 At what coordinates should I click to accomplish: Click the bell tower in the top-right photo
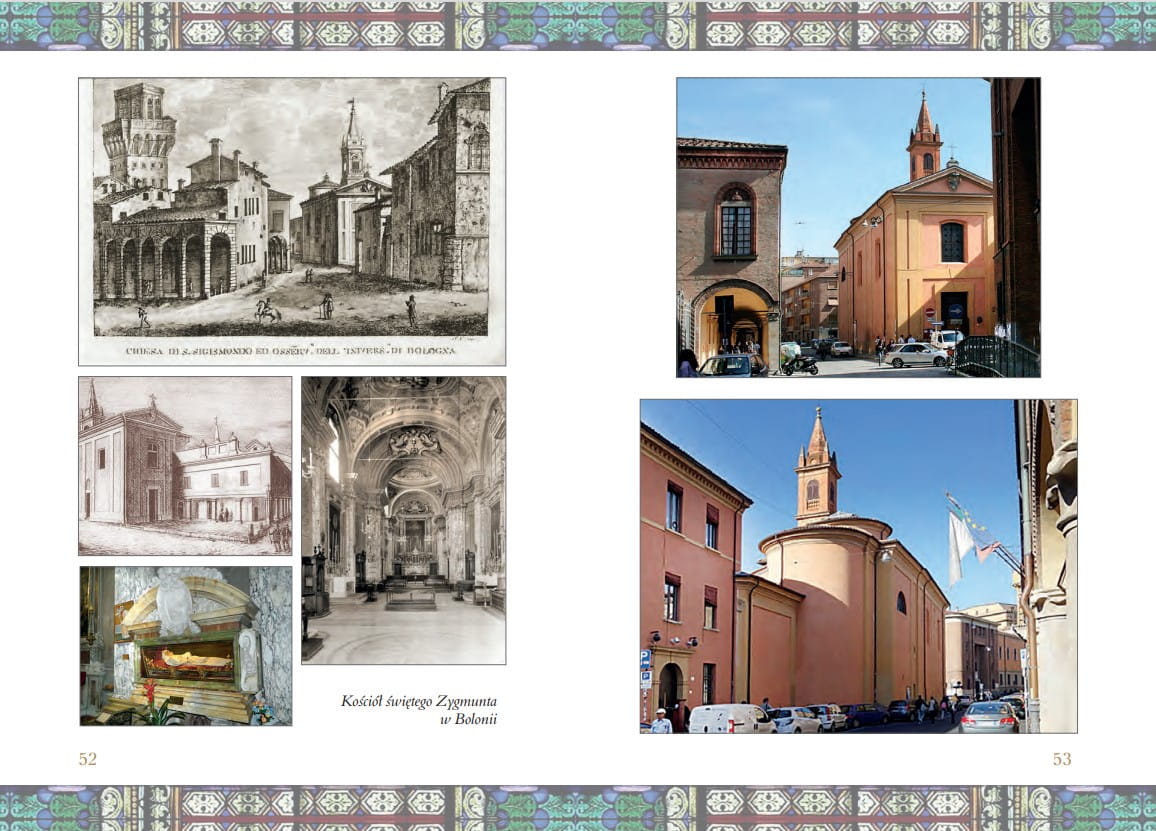click(x=924, y=140)
